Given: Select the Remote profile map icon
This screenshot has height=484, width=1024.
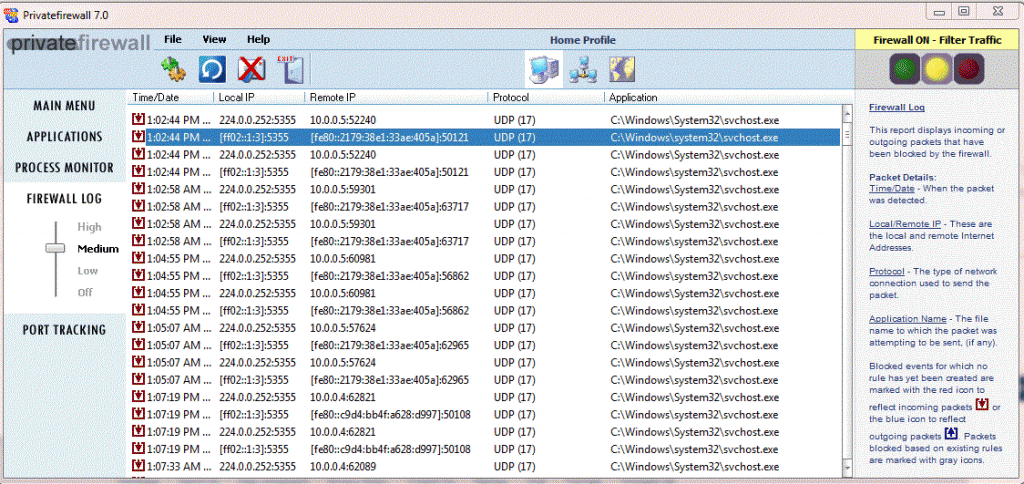Looking at the screenshot, I should pos(622,69).
